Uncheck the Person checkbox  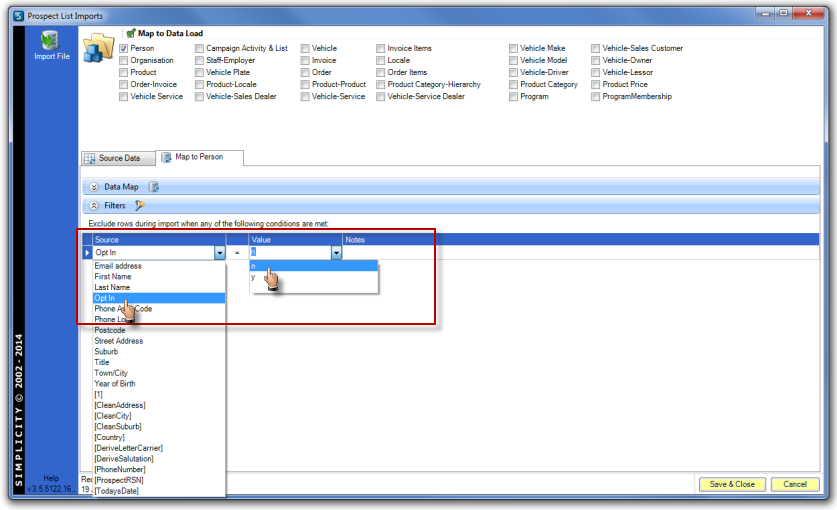[124, 49]
